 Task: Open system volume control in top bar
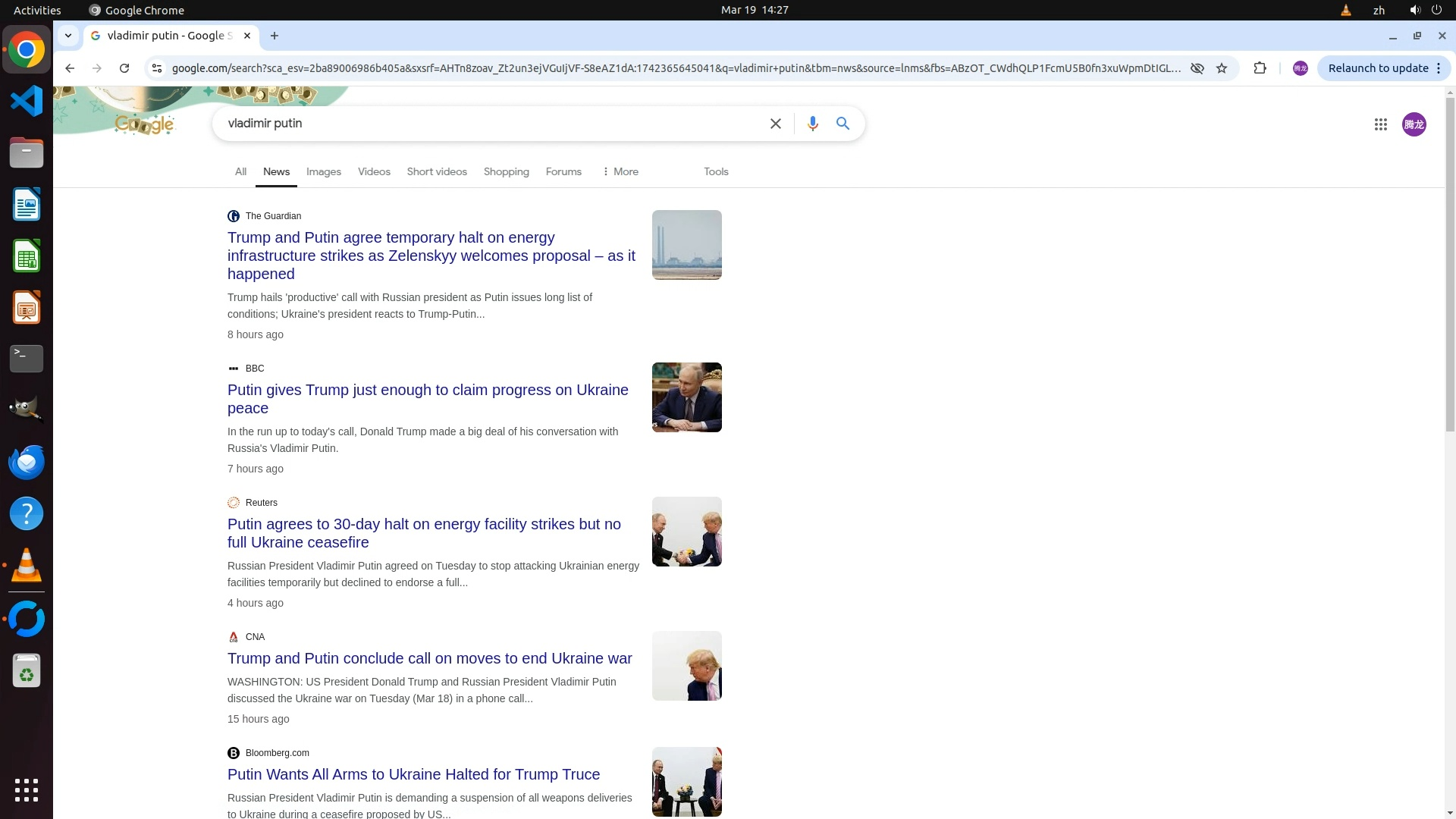(1414, 10)
